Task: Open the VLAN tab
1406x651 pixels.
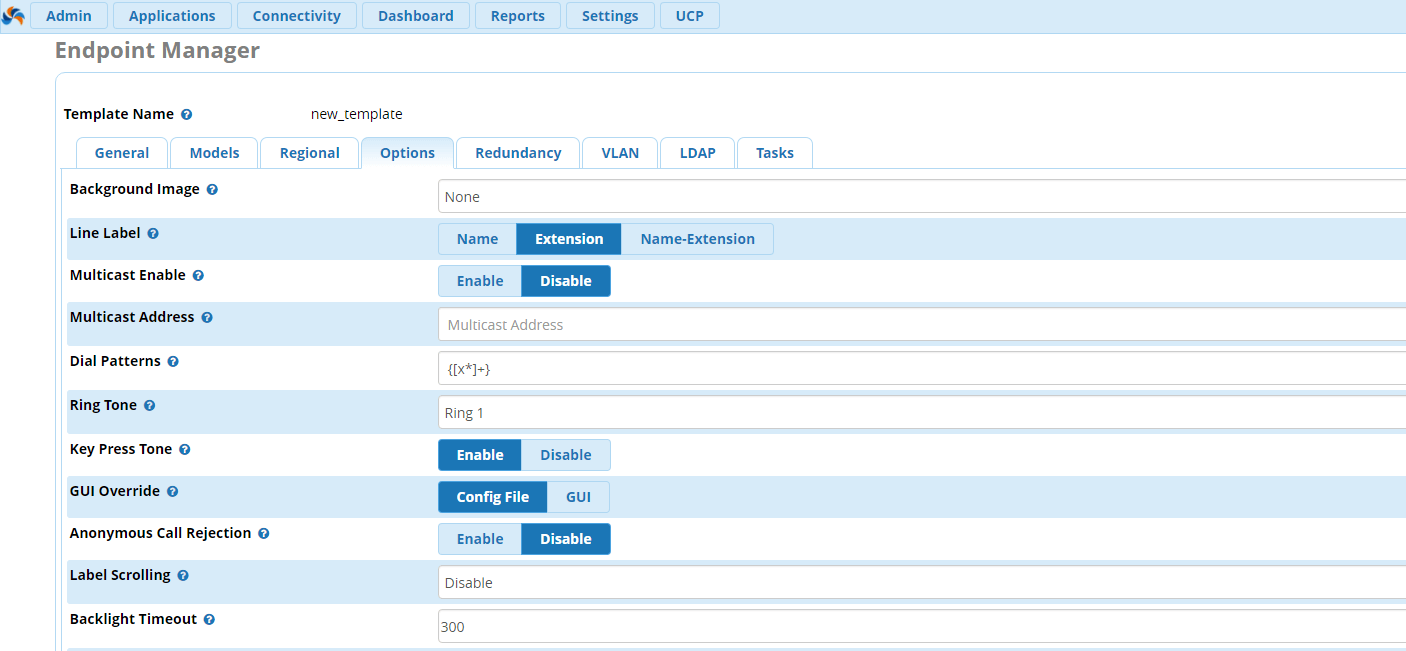Action: coord(620,153)
